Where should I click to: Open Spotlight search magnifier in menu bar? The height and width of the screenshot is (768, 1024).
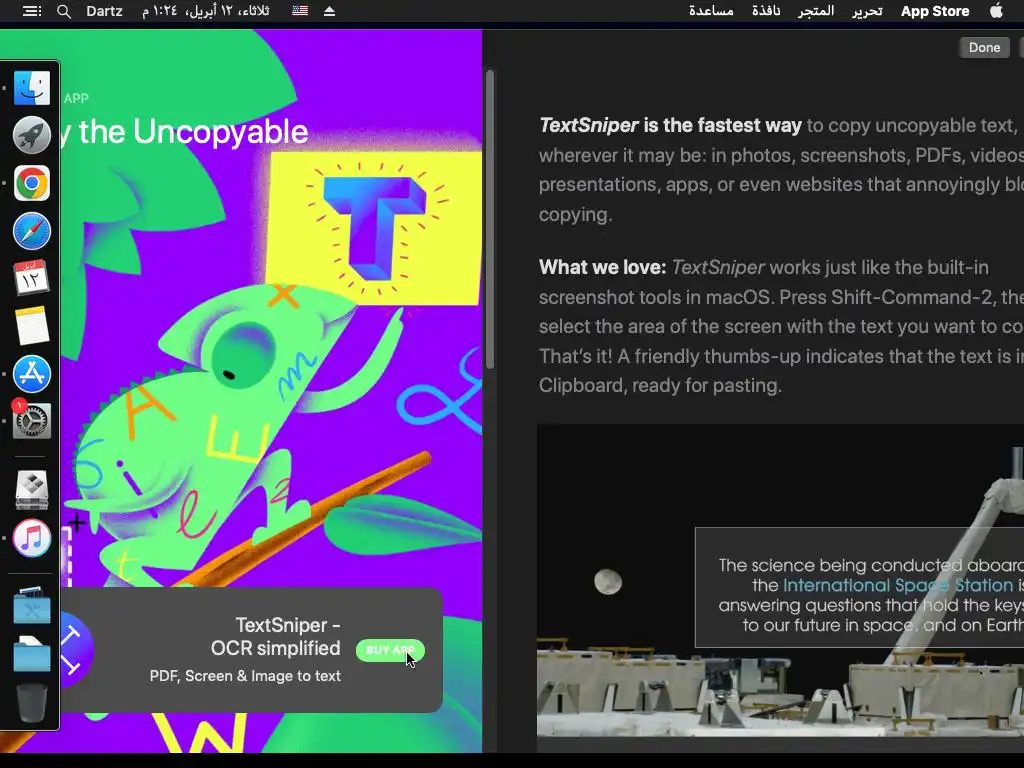[x=63, y=11]
